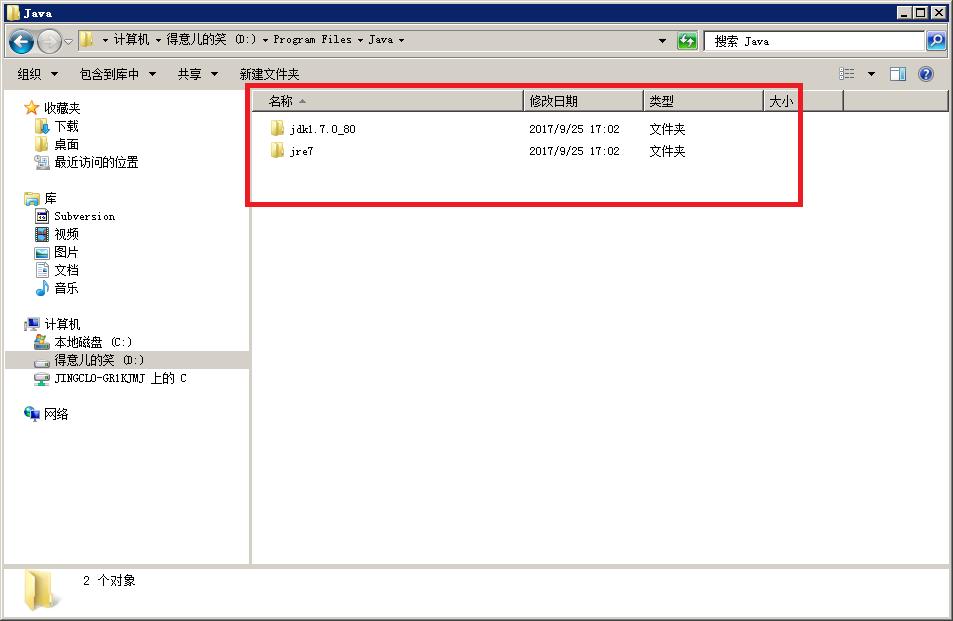The height and width of the screenshot is (621, 953).
Task: Open the views dropdown arrow
Action: 871,73
